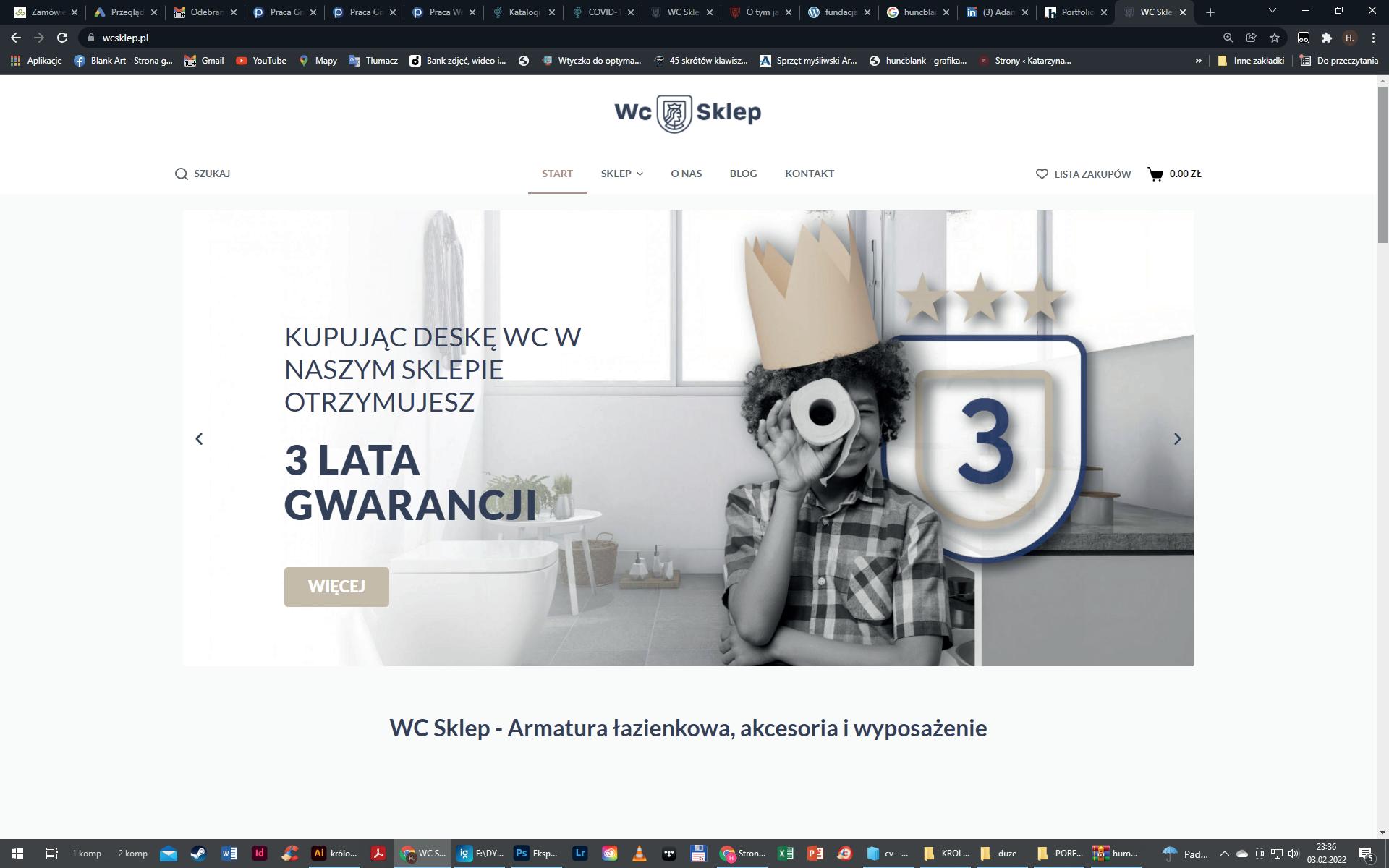The image size is (1389, 868).
Task: Click the WC Sklep shield logo
Action: (x=674, y=113)
